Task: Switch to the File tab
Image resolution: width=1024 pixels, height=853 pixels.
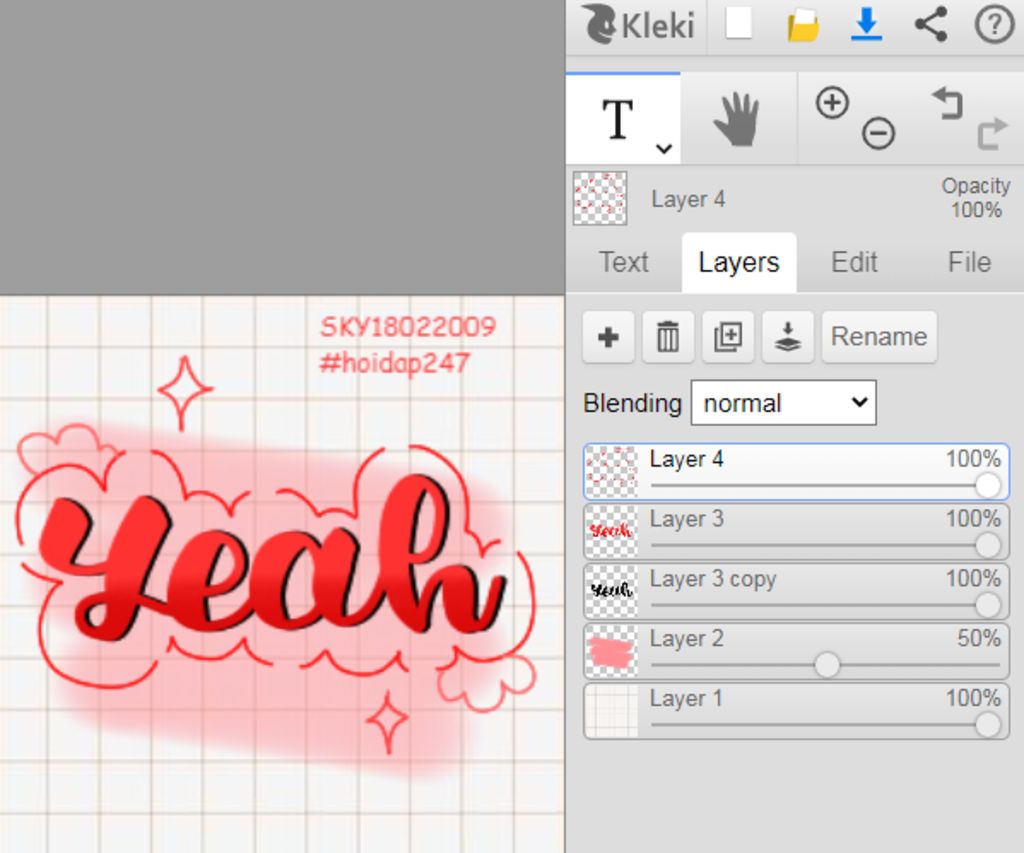Action: [969, 262]
